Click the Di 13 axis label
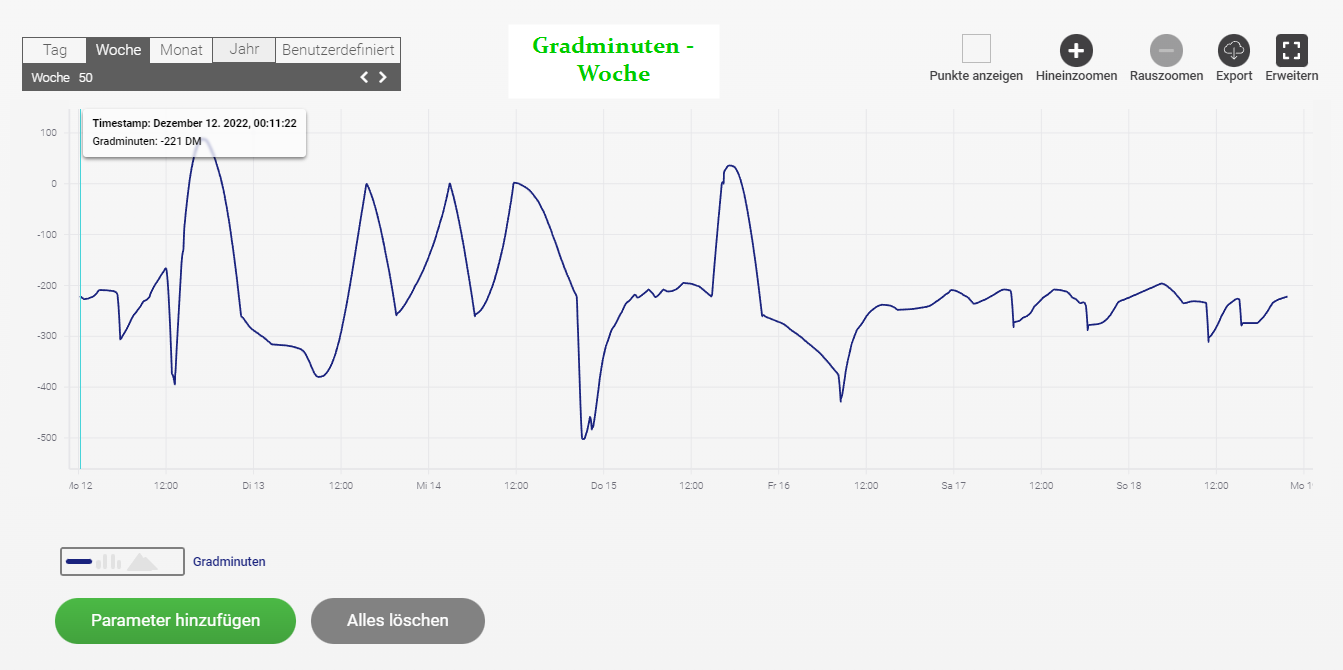Viewport: 1343px width, 670px height. [x=253, y=486]
